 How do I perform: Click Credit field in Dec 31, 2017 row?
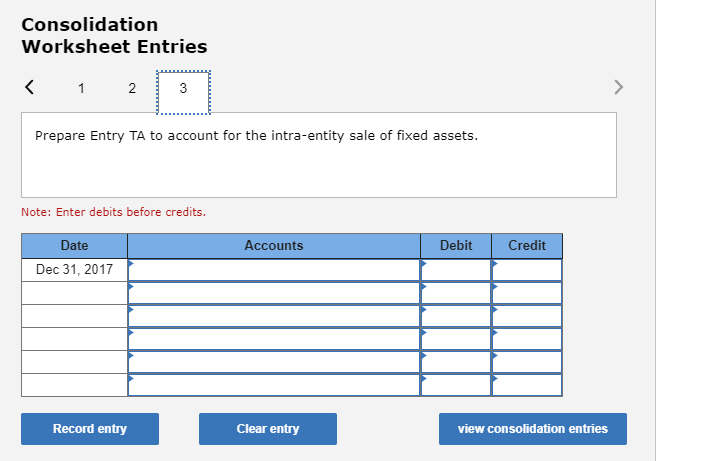point(527,270)
